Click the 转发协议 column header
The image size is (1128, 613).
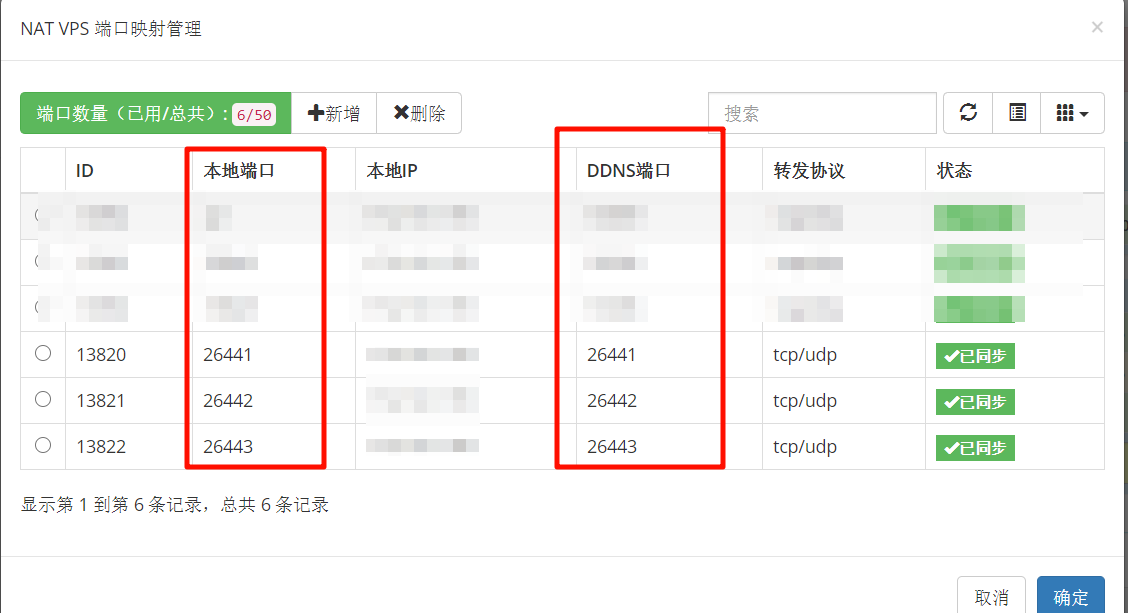pyautogui.click(x=809, y=171)
